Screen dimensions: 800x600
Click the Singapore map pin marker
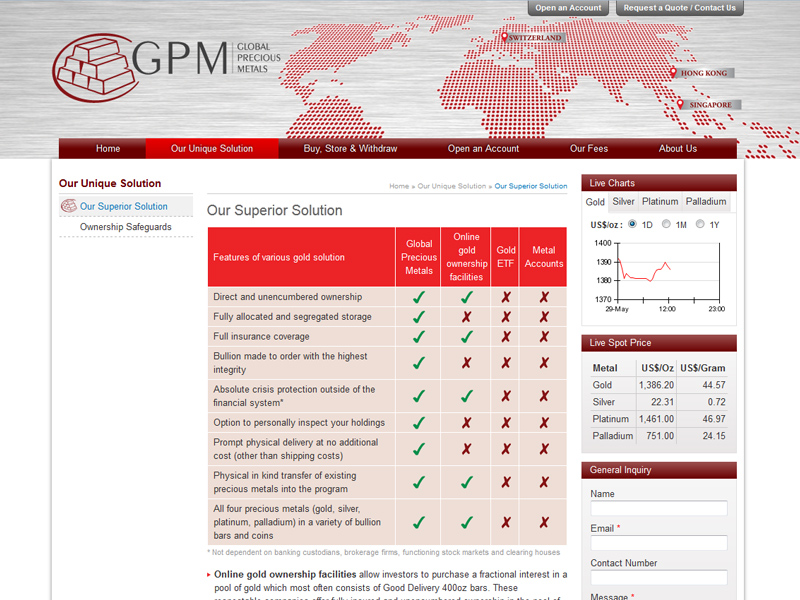[680, 104]
